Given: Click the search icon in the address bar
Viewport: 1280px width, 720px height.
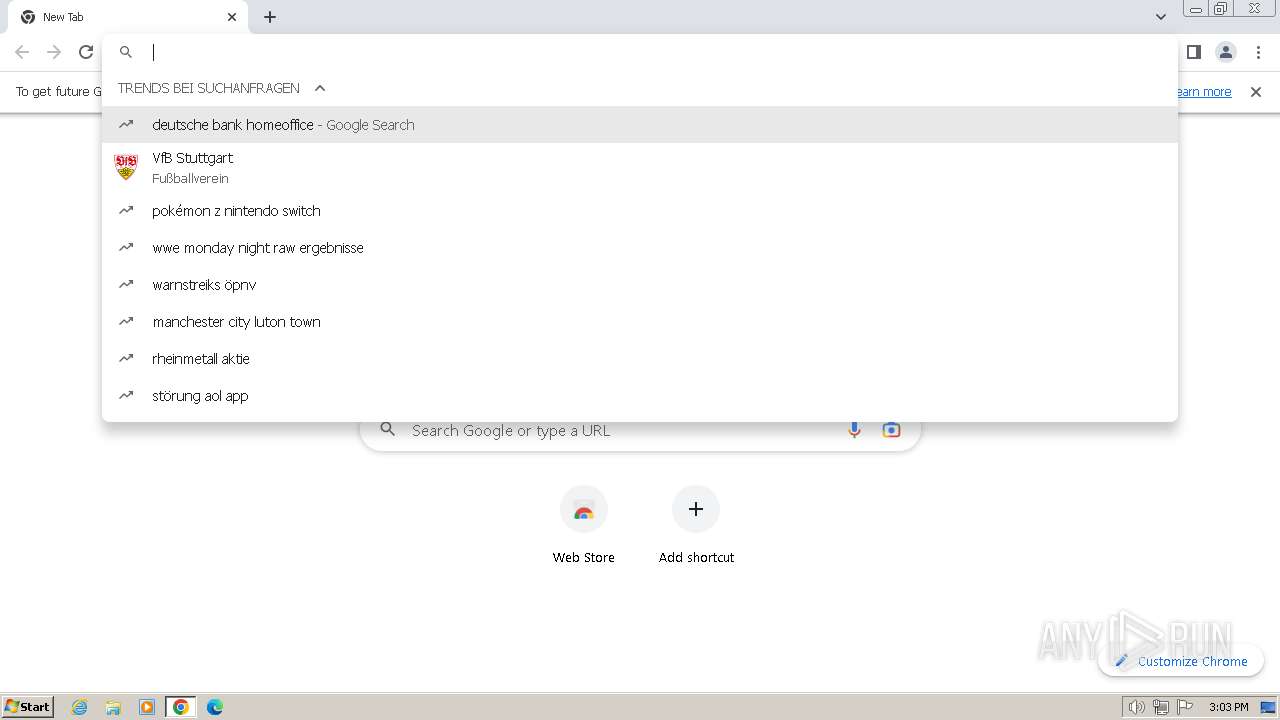Looking at the screenshot, I should (126, 52).
